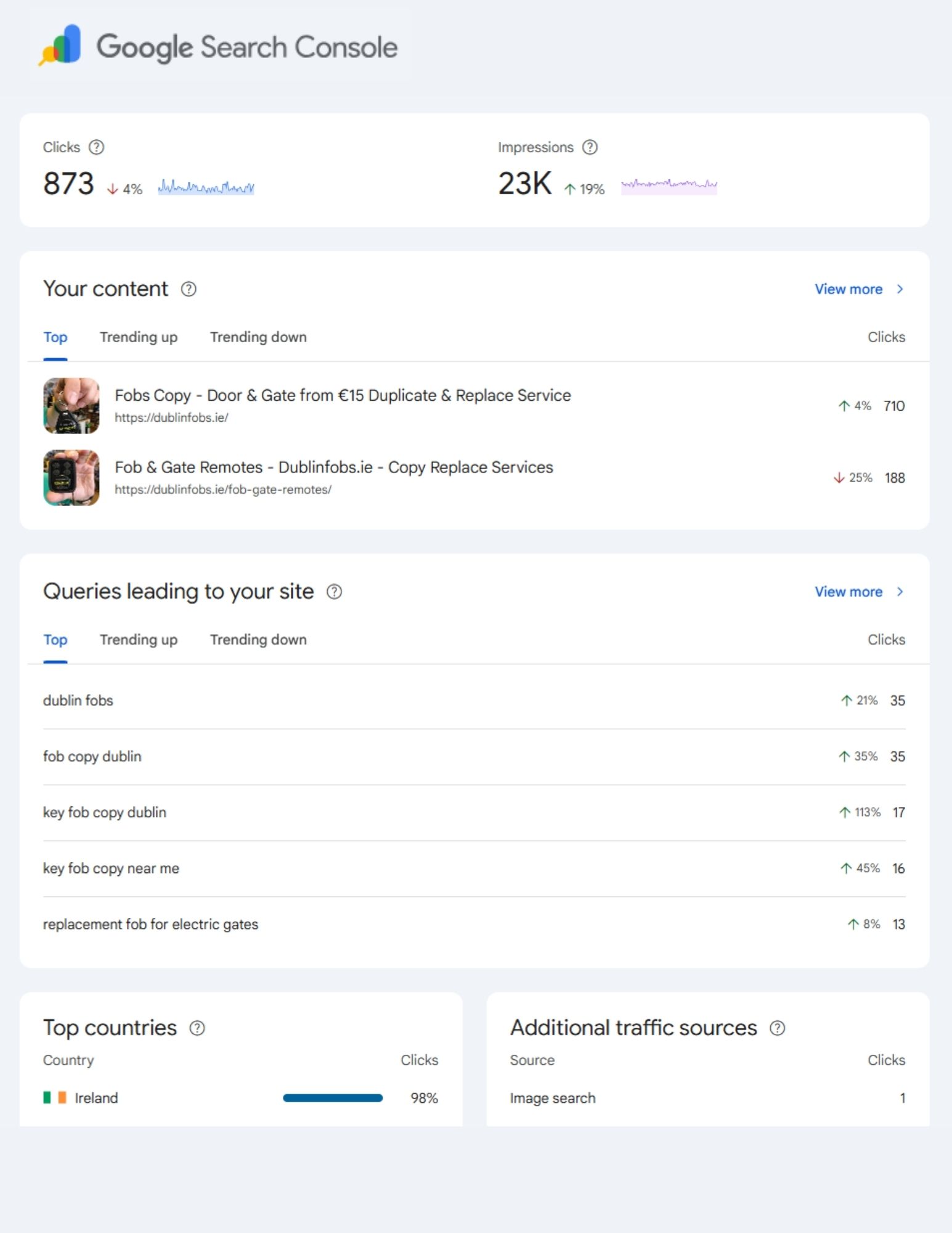Click the red down arrow beside Fob & Gate Remotes
This screenshot has height=1233, width=952.
click(837, 477)
